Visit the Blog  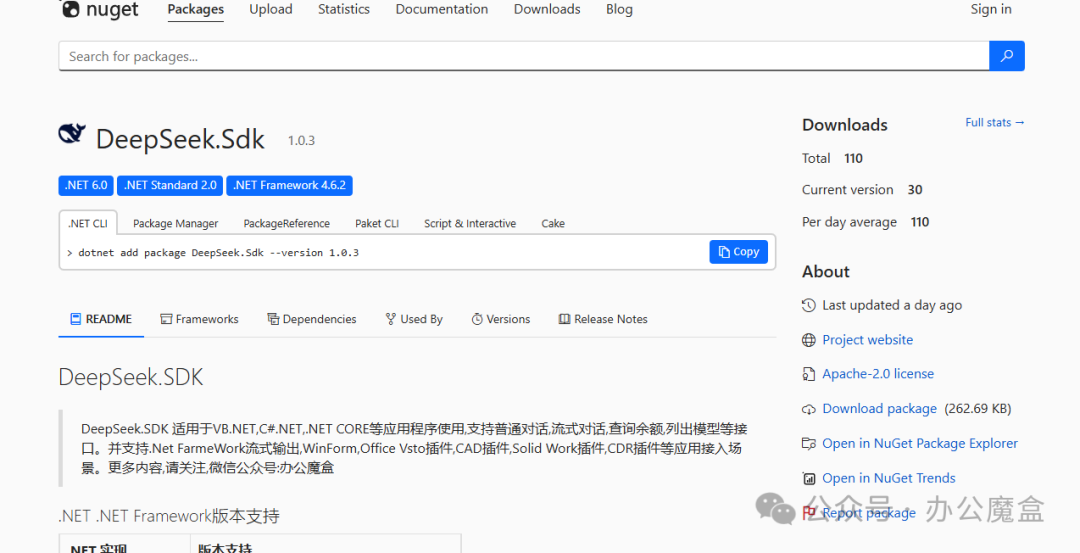coord(619,9)
